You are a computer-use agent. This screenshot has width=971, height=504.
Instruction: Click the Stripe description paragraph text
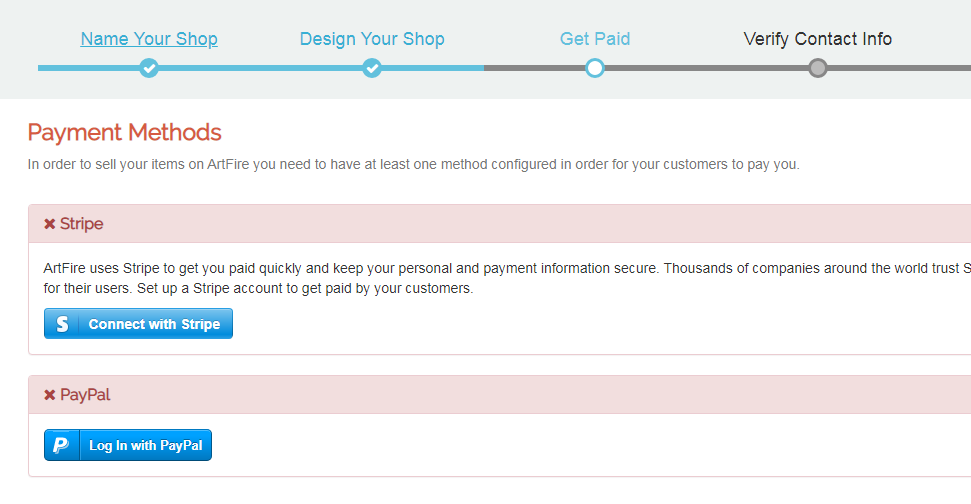pyautogui.click(x=400, y=279)
